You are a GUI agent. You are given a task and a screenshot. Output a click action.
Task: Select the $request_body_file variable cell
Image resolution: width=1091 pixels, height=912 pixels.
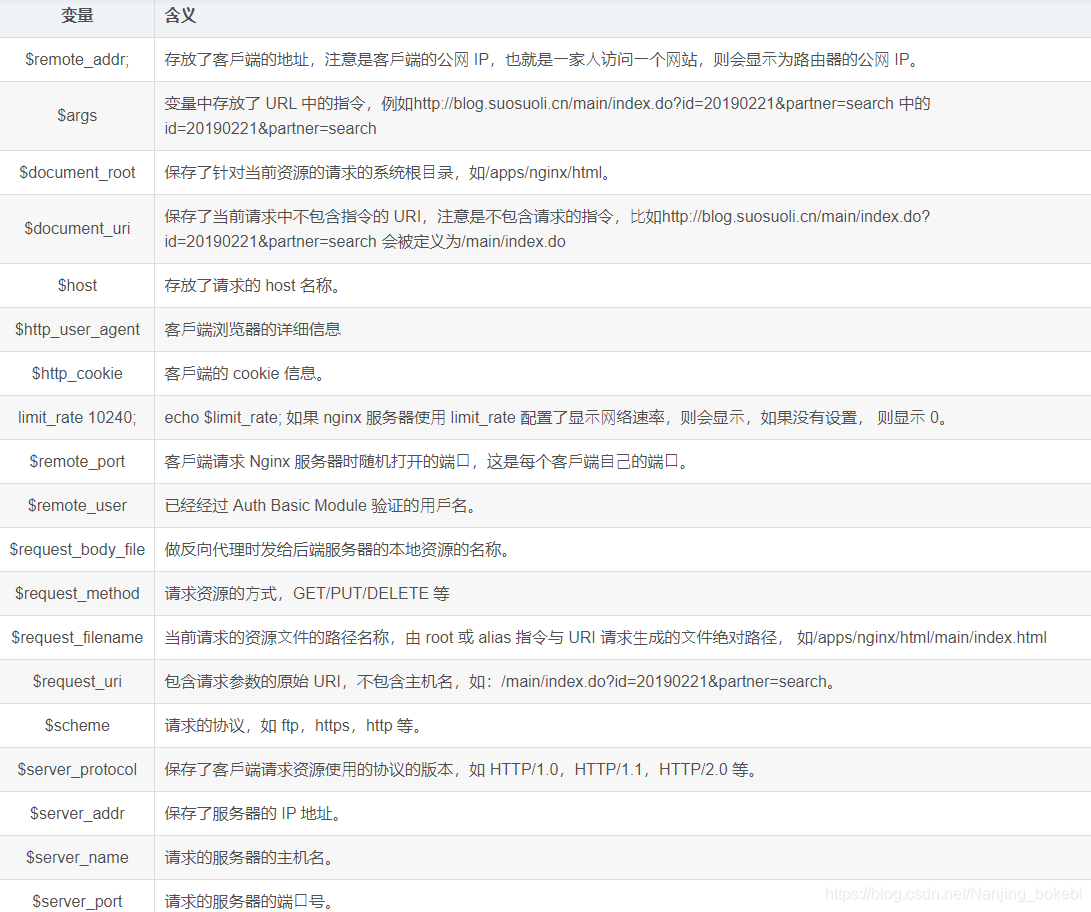77,549
